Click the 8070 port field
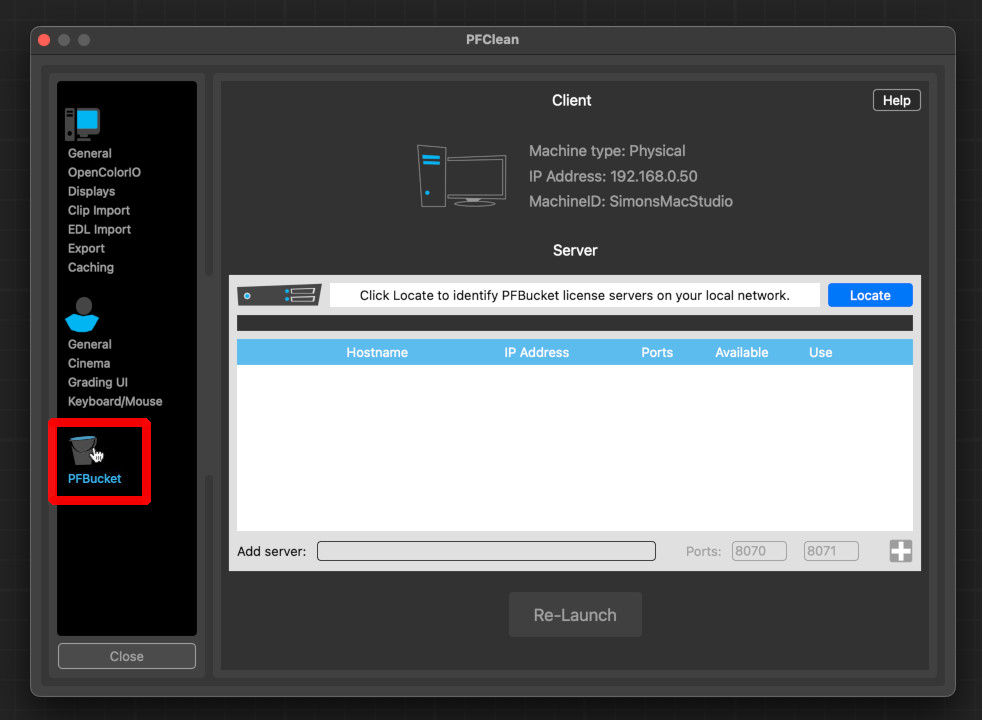Viewport: 982px width, 720px height. [x=759, y=551]
